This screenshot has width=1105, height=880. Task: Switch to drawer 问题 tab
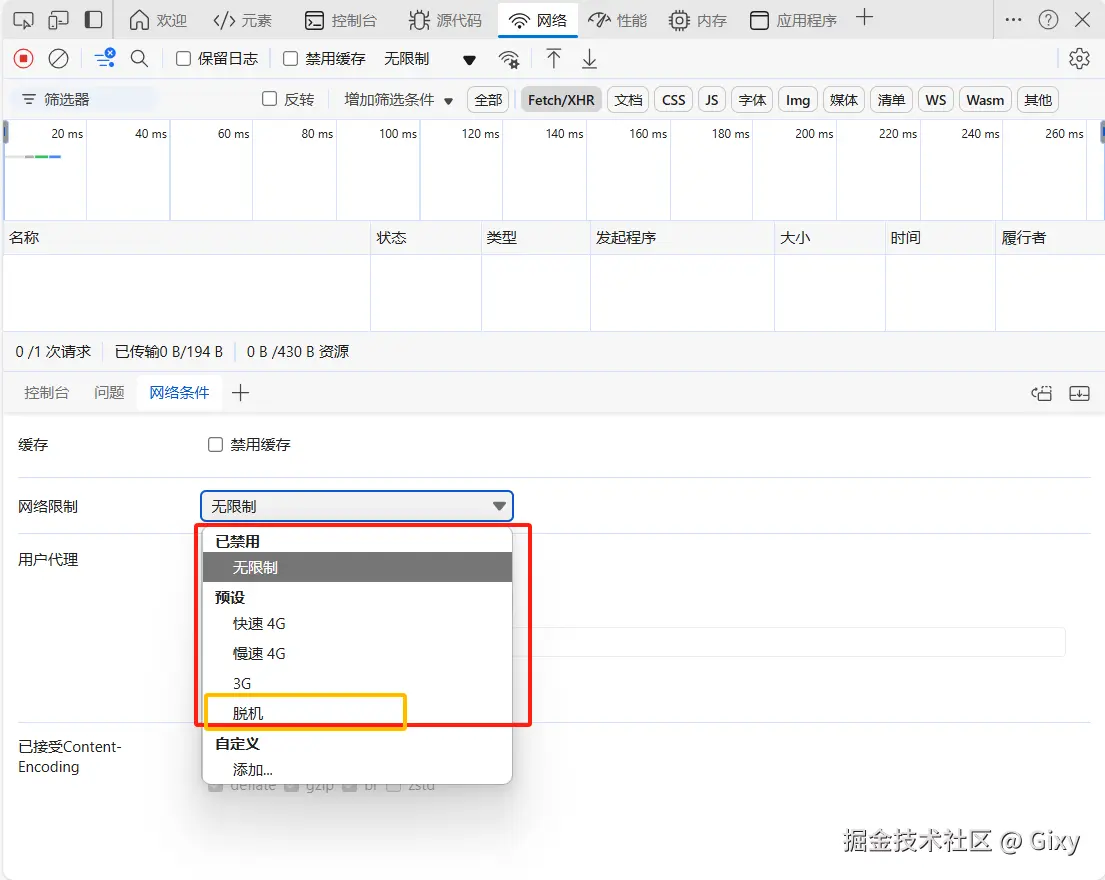[x=109, y=392]
